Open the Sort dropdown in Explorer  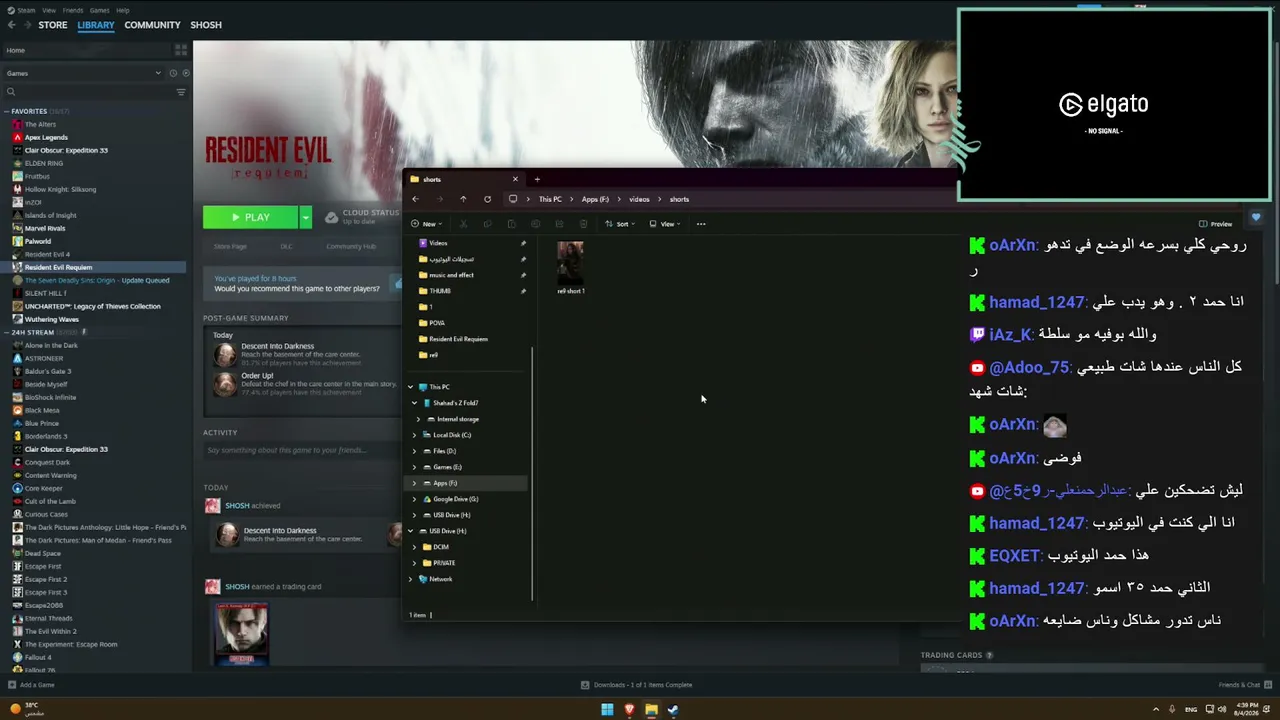pyautogui.click(x=621, y=224)
